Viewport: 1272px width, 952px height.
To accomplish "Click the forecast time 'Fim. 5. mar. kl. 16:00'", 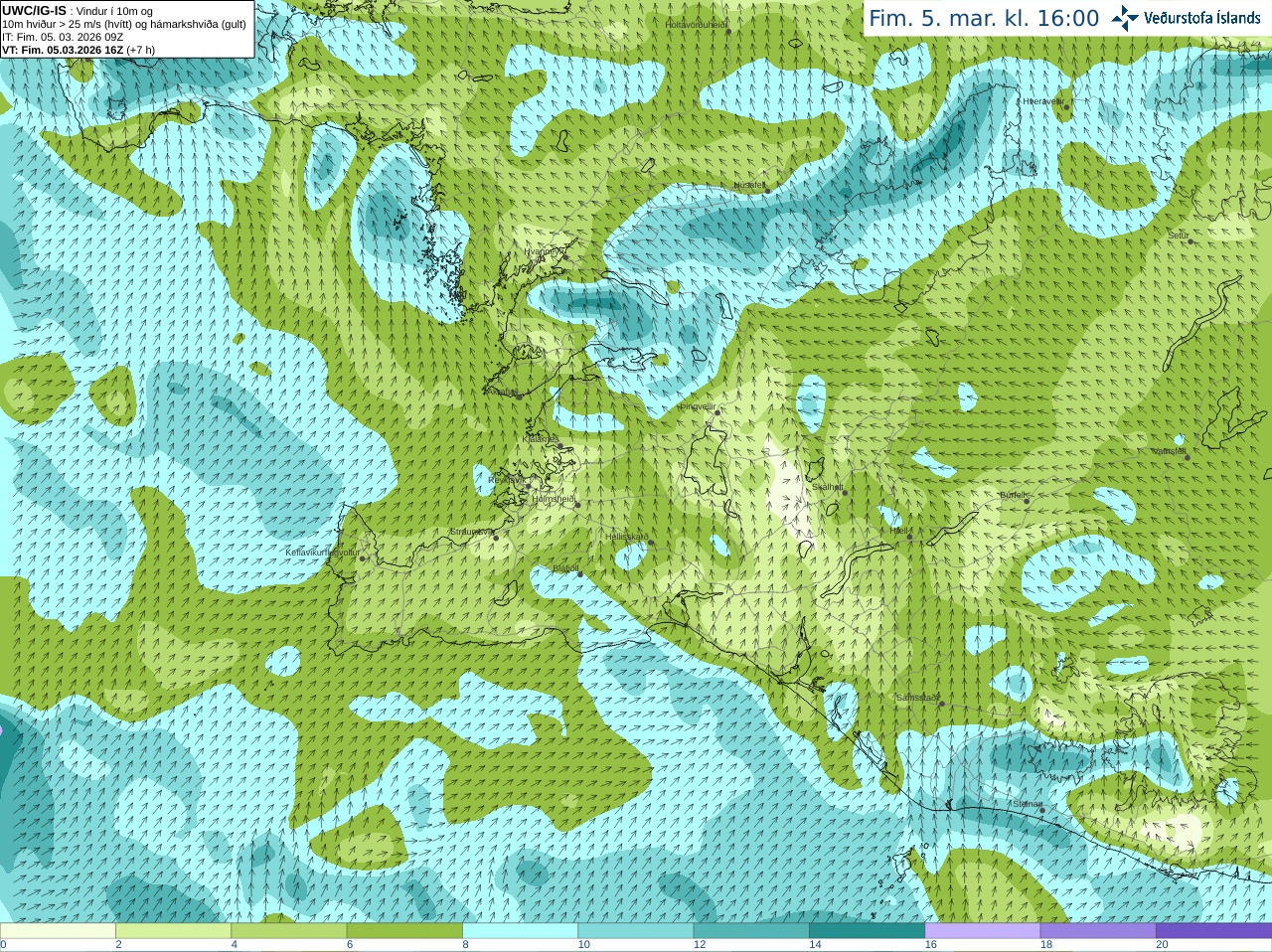I will click(984, 18).
